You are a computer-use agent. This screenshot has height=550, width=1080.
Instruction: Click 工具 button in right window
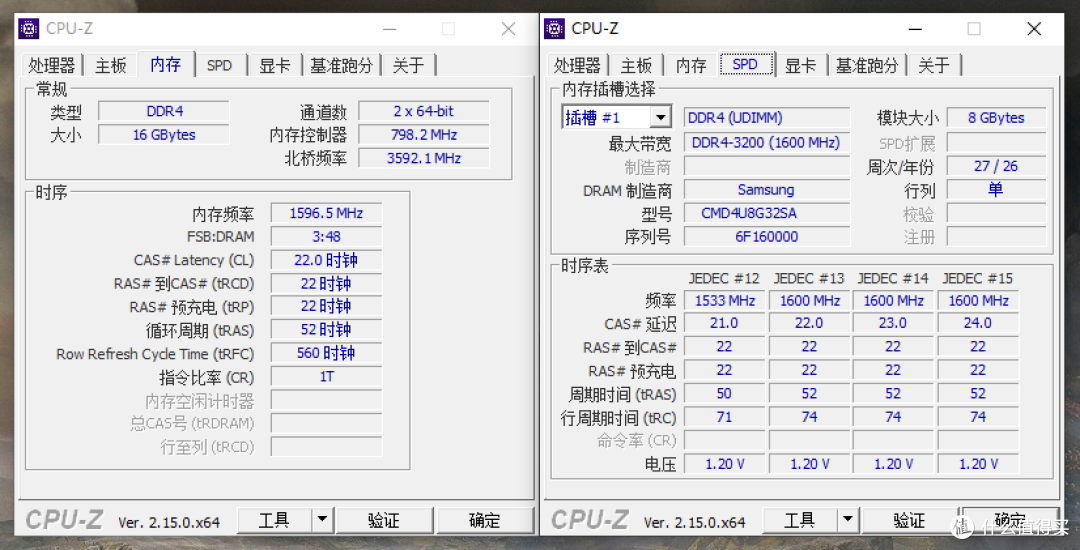tap(800, 520)
